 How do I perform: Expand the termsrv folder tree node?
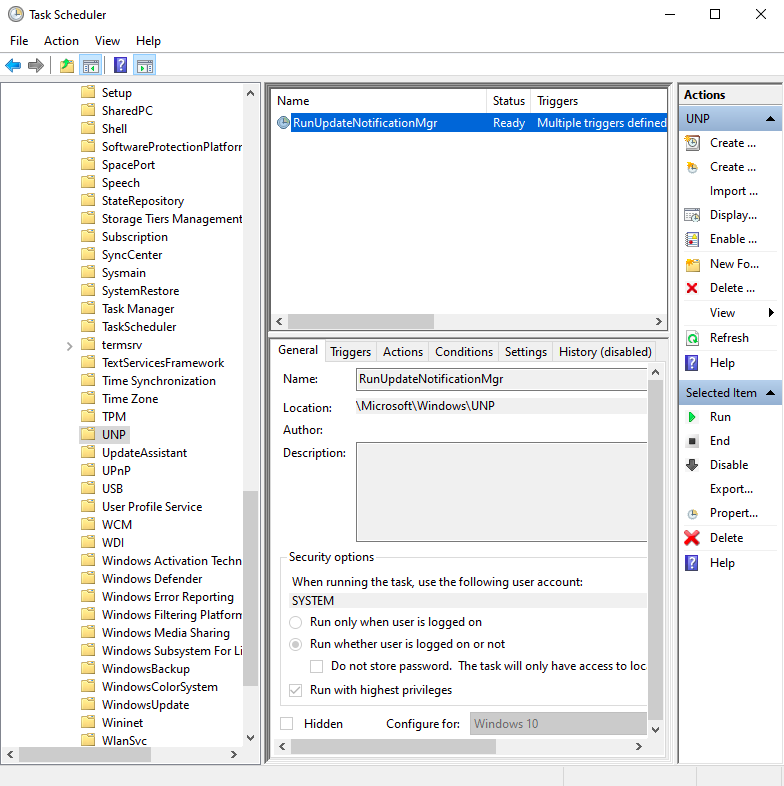click(69, 345)
